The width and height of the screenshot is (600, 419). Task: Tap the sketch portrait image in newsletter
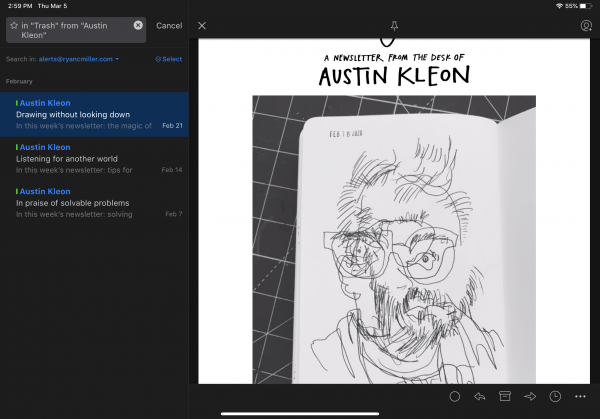(x=393, y=238)
